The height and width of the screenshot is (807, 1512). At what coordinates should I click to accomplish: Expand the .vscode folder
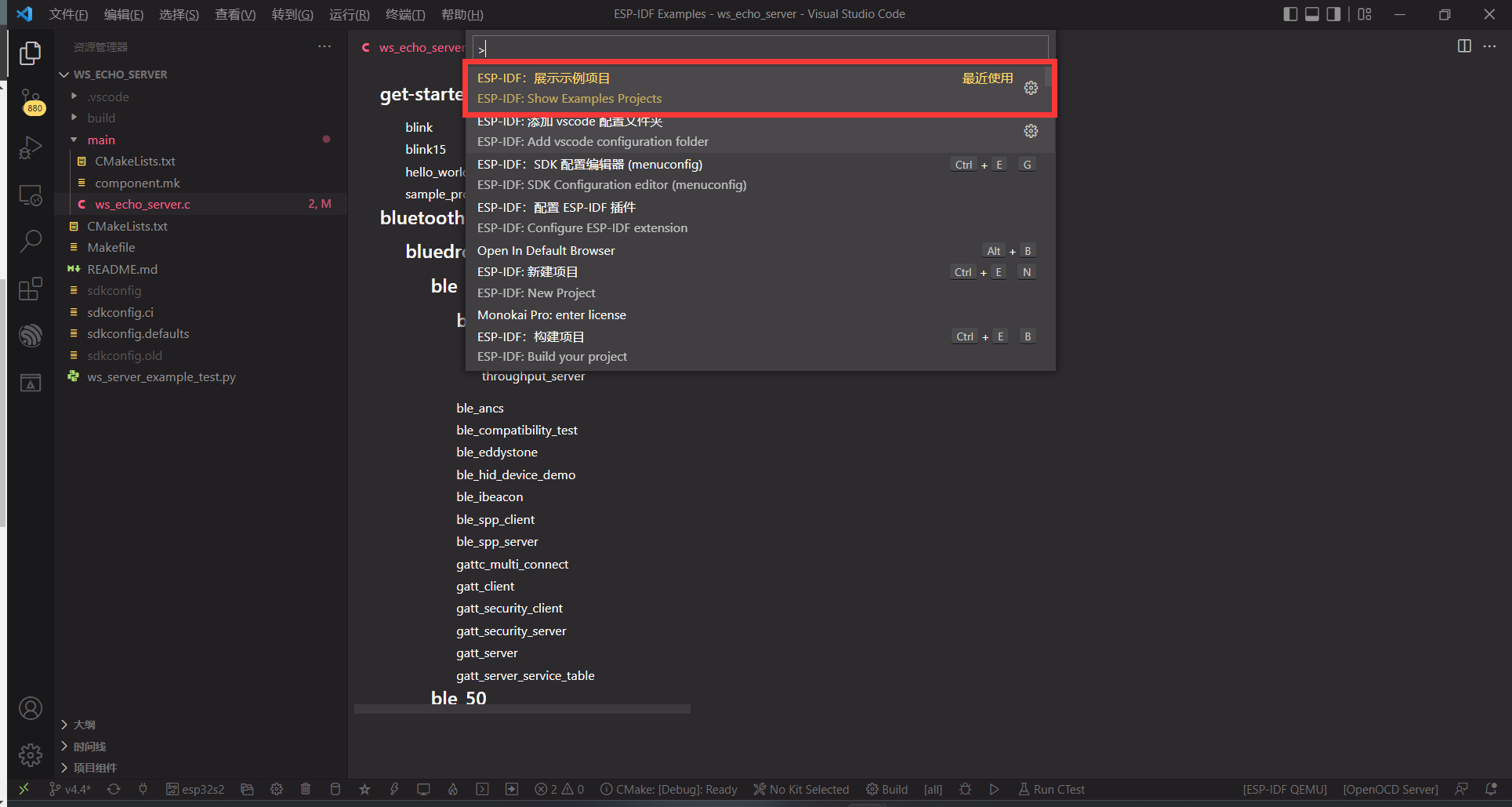[75, 96]
